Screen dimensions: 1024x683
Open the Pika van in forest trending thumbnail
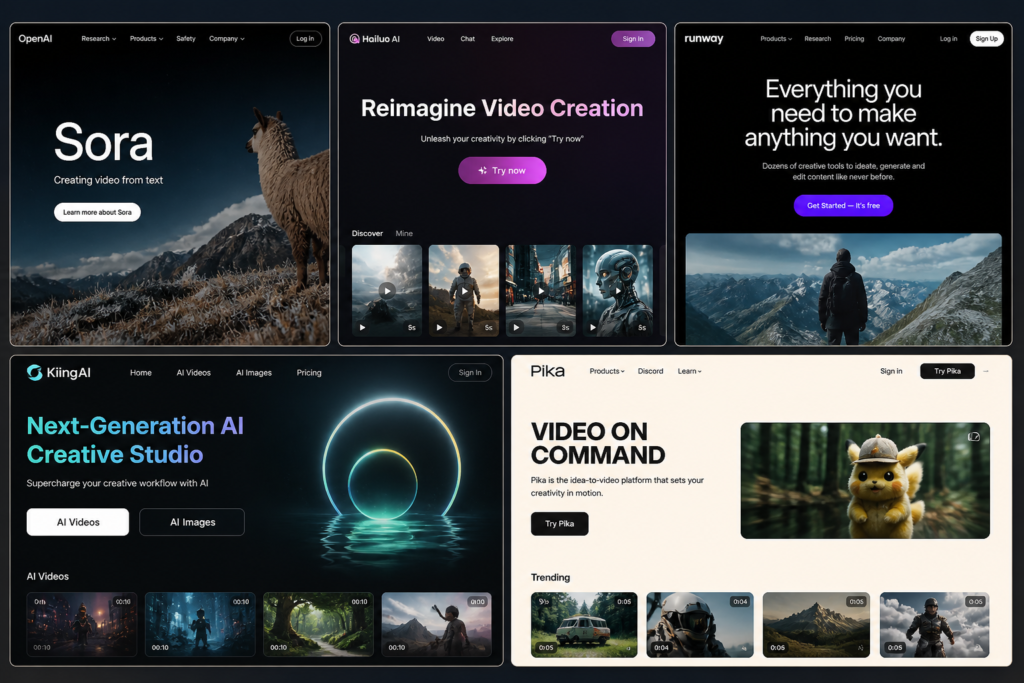[x=584, y=625]
